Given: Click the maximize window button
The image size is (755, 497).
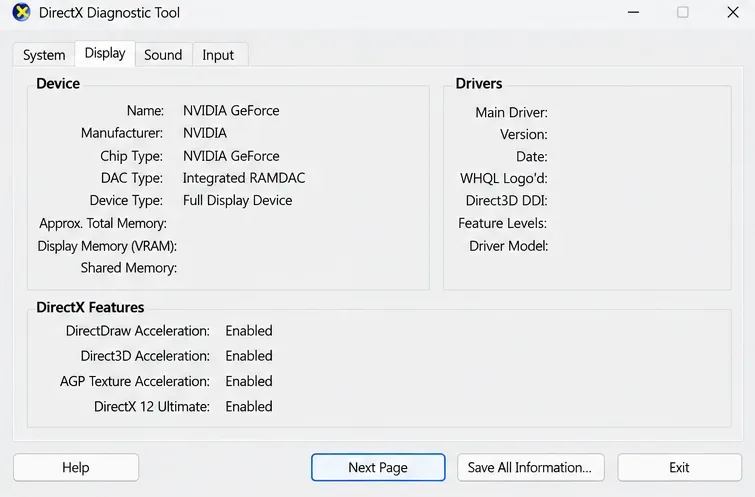Looking at the screenshot, I should pos(683,12).
